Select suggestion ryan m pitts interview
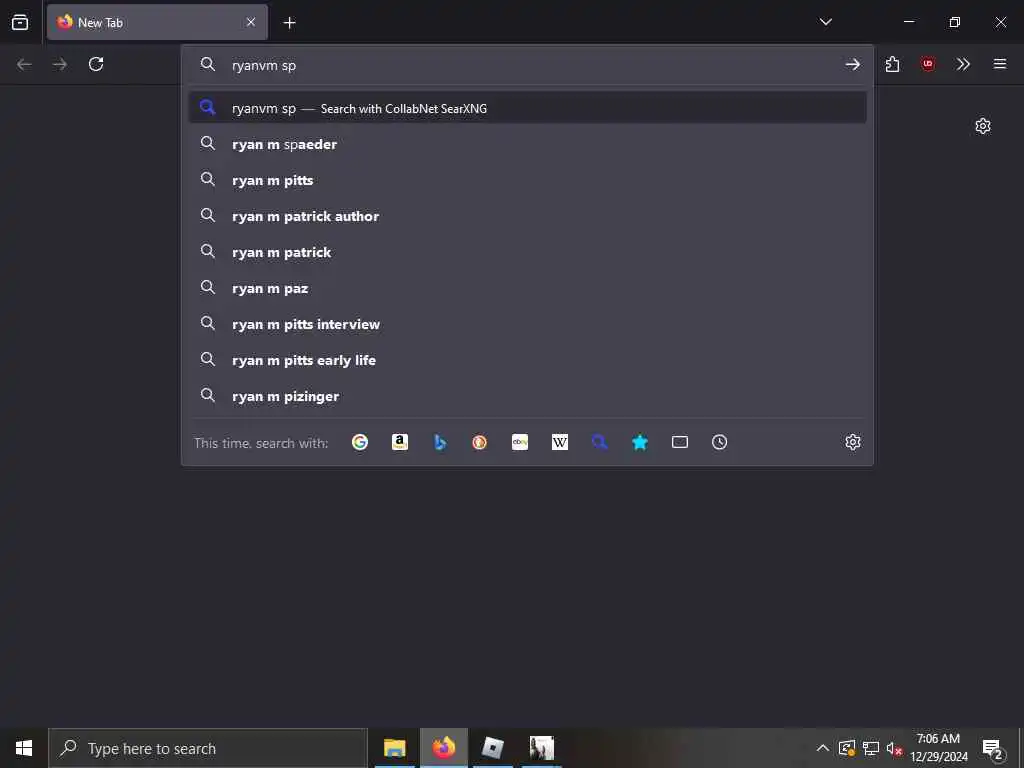The width and height of the screenshot is (1024, 768). (528, 324)
